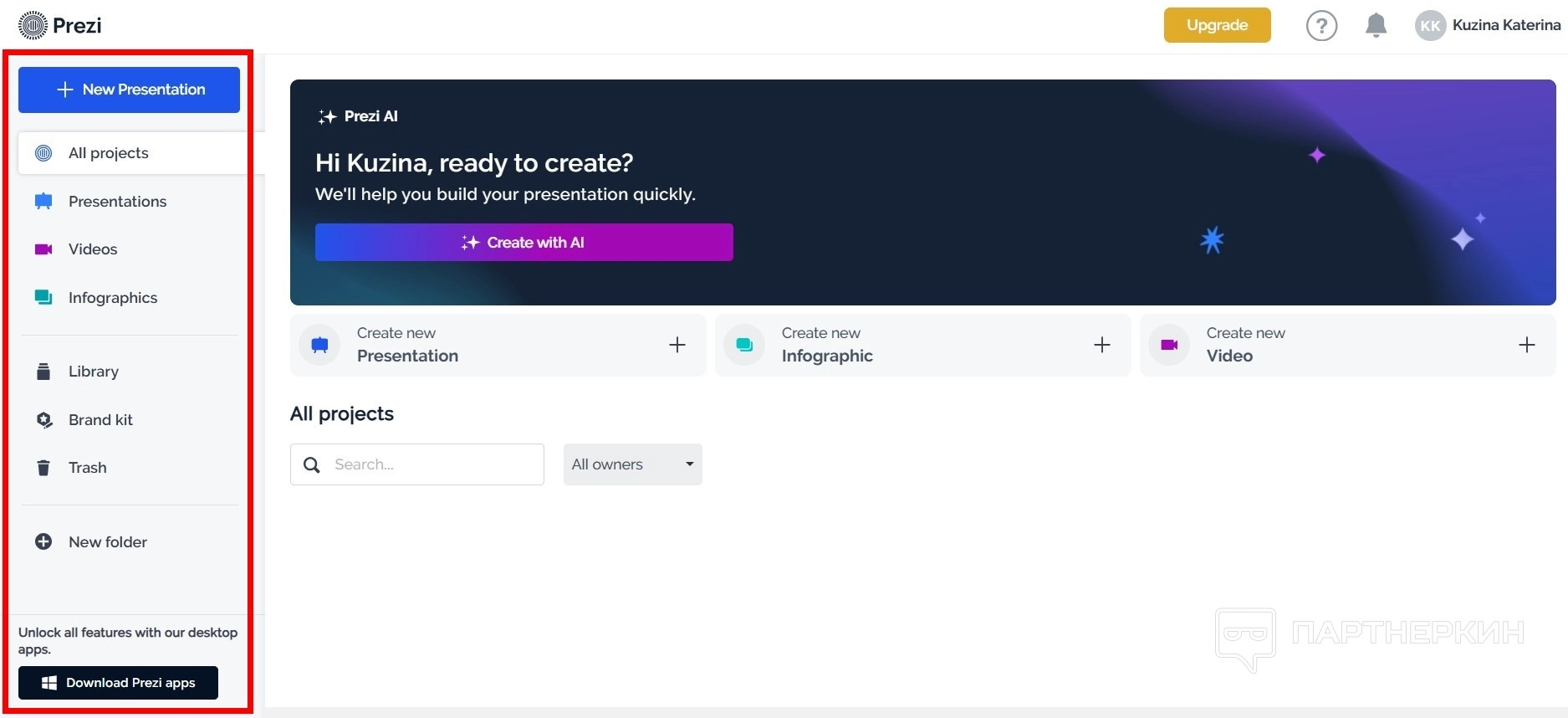
Task: Click the New folder plus icon
Action: point(43,541)
